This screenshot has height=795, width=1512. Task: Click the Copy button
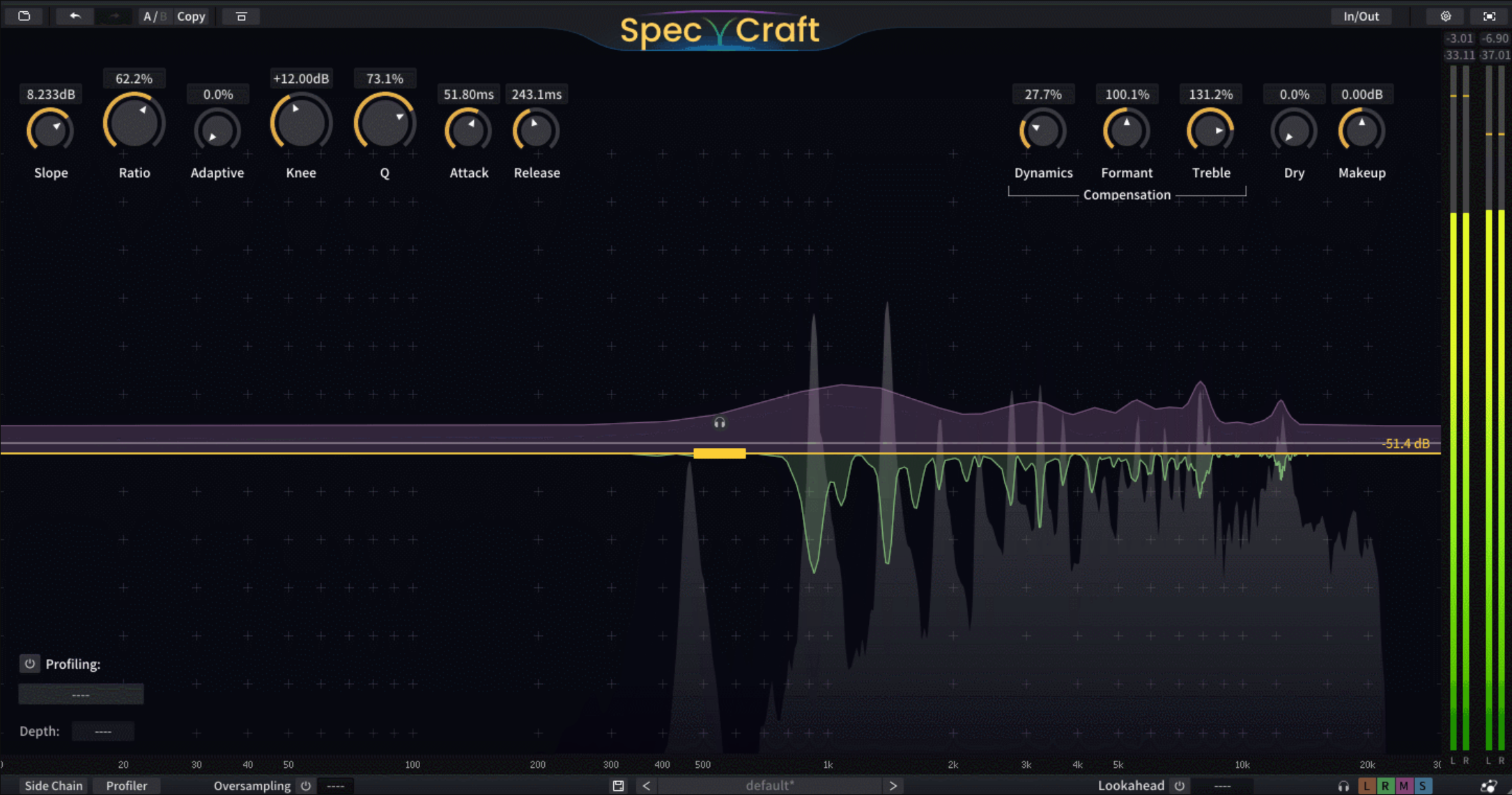coord(191,16)
